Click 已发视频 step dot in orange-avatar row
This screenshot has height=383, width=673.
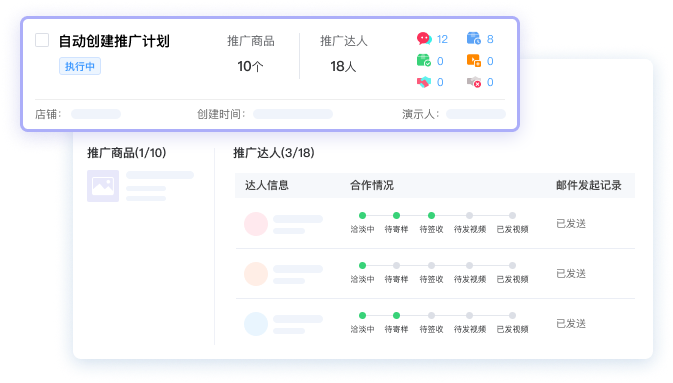pyautogui.click(x=512, y=265)
